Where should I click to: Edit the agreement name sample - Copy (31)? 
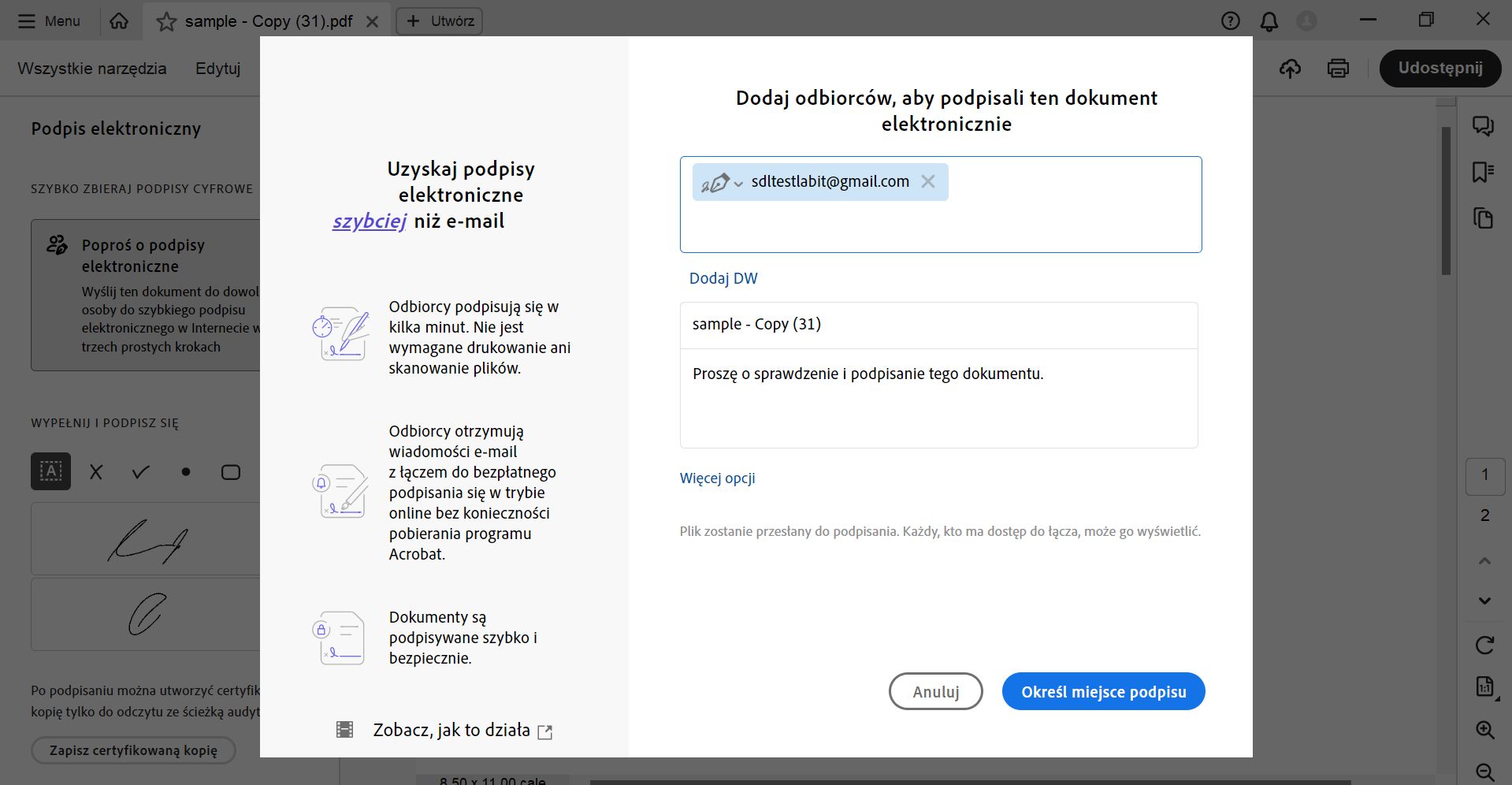[938, 325]
